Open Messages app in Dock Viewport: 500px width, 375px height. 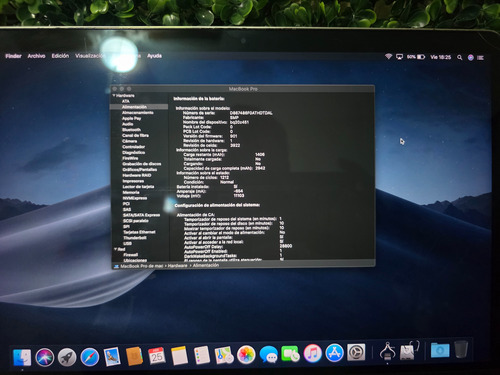point(269,354)
